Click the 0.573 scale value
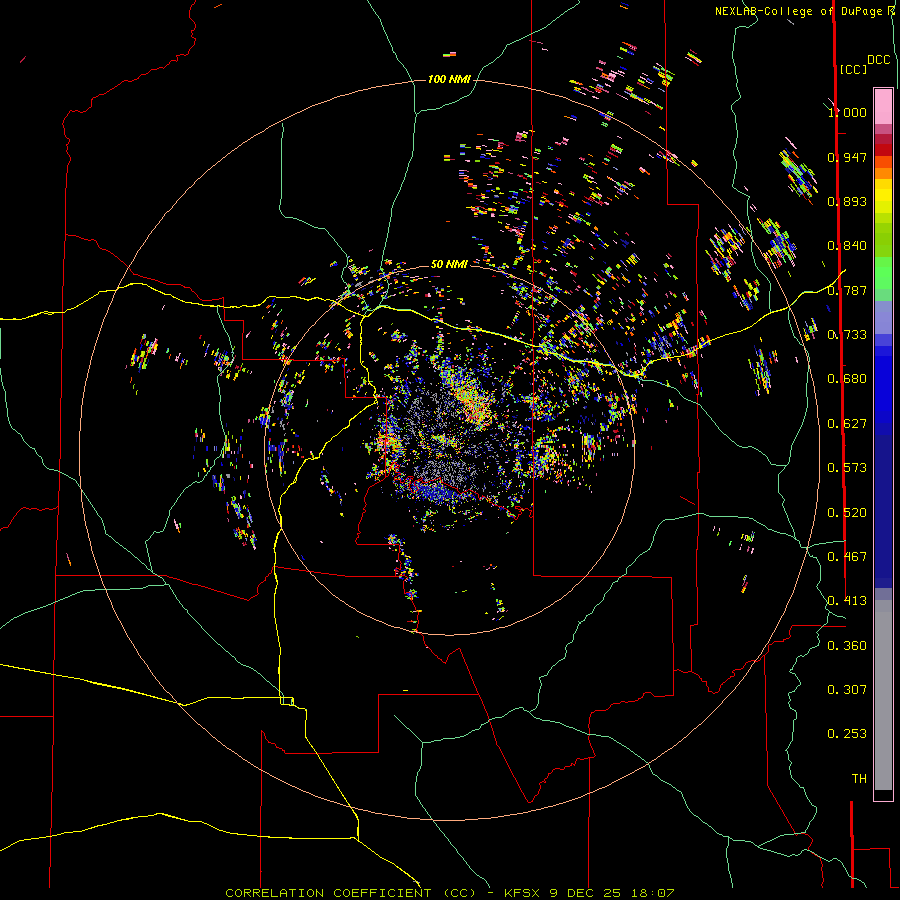 (847, 468)
